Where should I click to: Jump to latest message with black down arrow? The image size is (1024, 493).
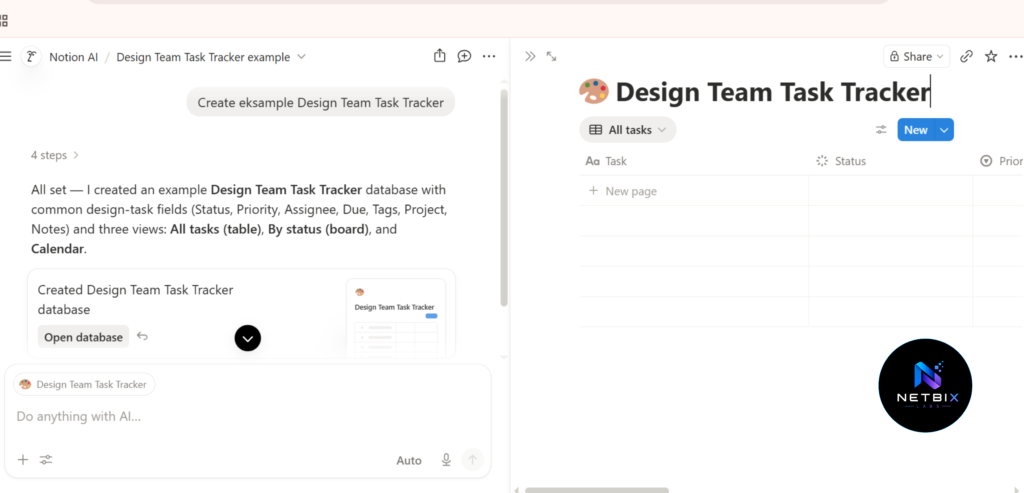pos(248,338)
